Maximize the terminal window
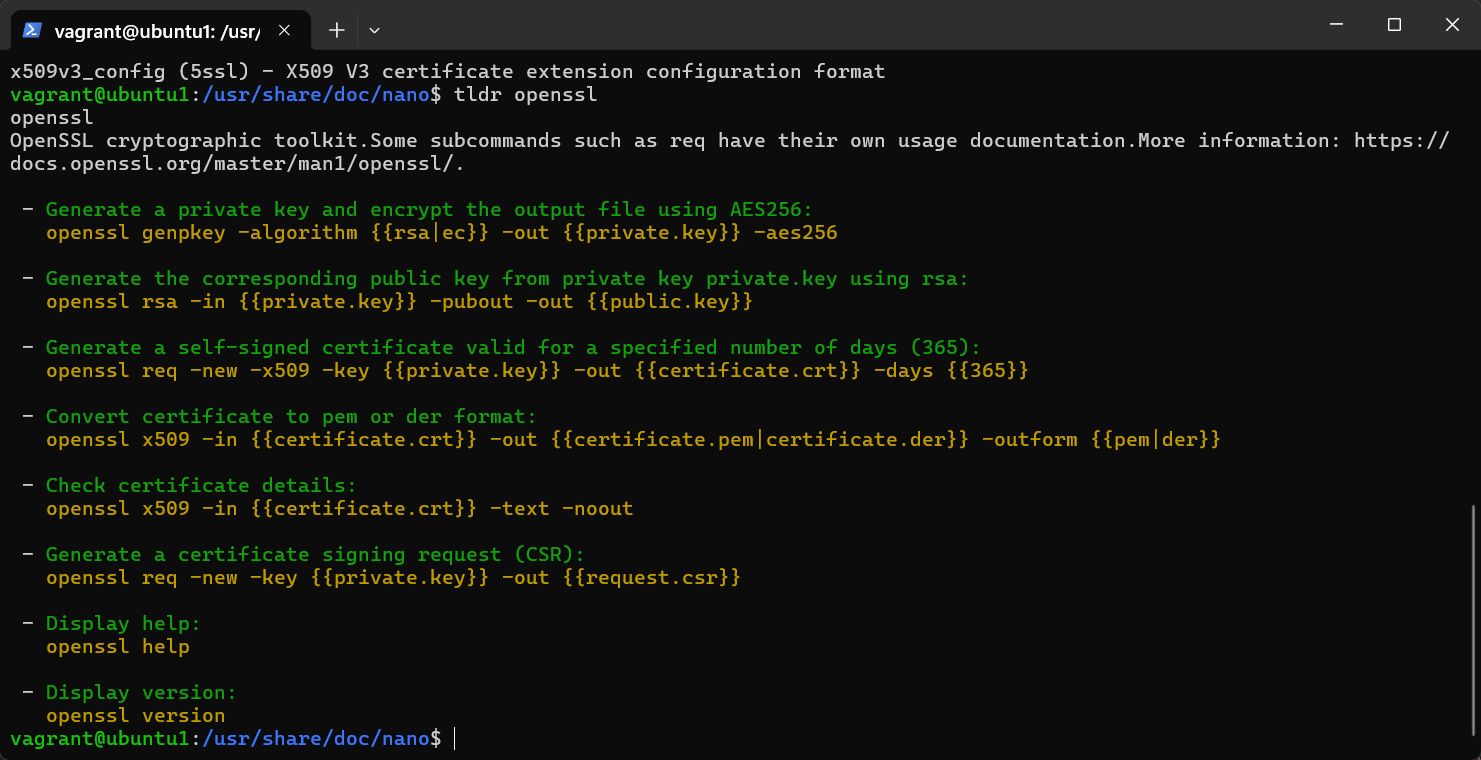The width and height of the screenshot is (1481, 760). click(x=1394, y=25)
